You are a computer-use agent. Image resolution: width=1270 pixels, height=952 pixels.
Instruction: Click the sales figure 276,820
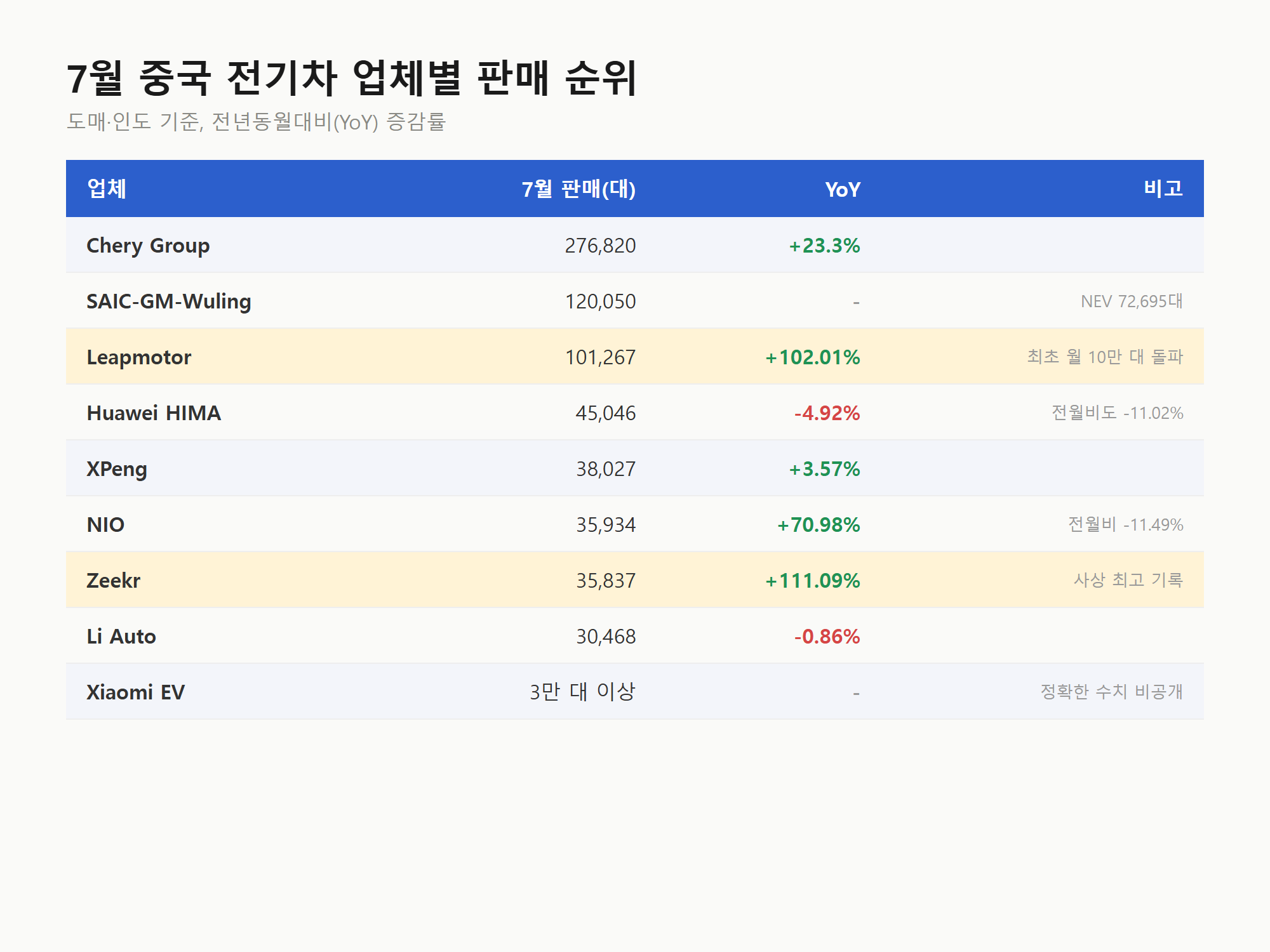click(x=600, y=246)
